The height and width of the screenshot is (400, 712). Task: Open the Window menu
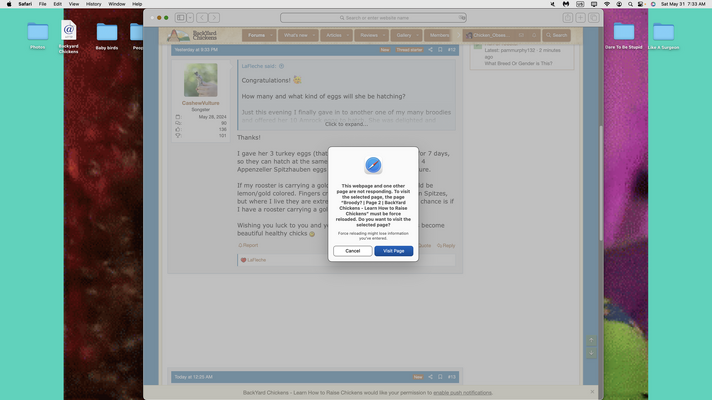[117, 4]
